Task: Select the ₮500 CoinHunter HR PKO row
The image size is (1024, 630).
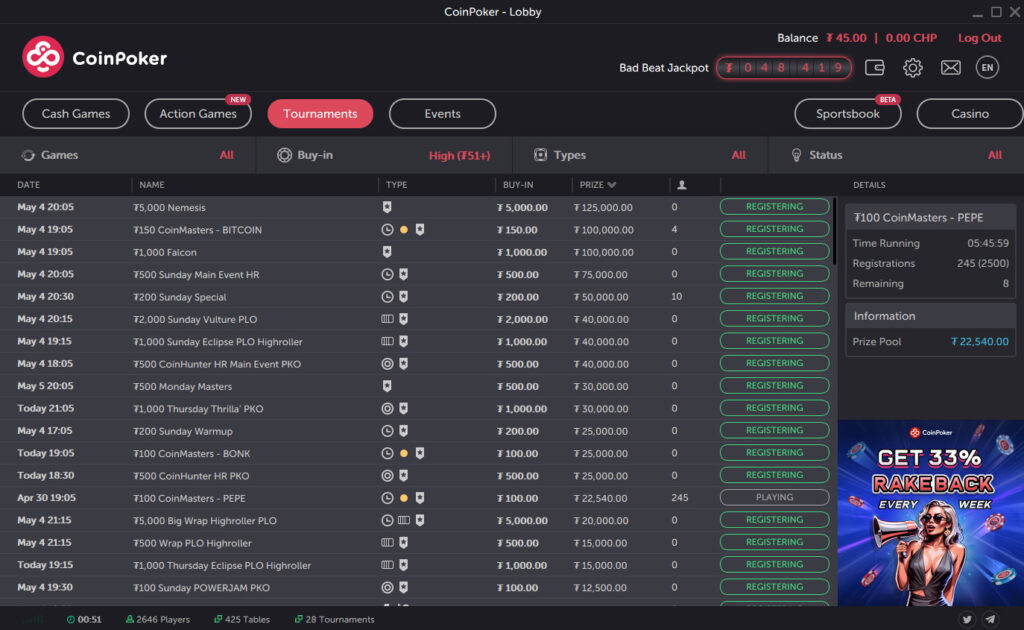Action: (416, 476)
